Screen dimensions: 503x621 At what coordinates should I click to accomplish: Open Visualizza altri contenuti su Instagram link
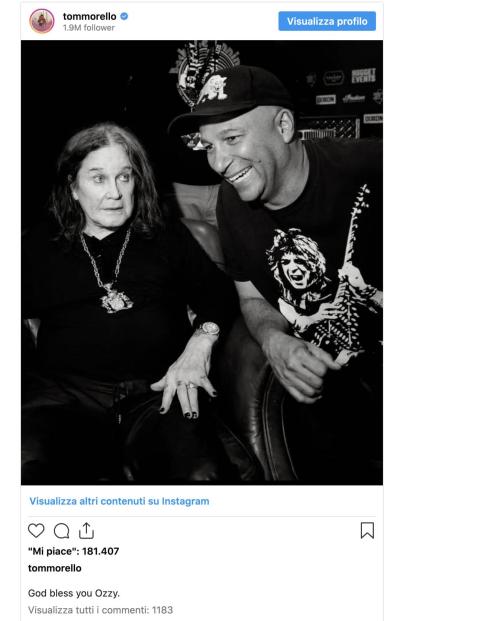(119, 501)
